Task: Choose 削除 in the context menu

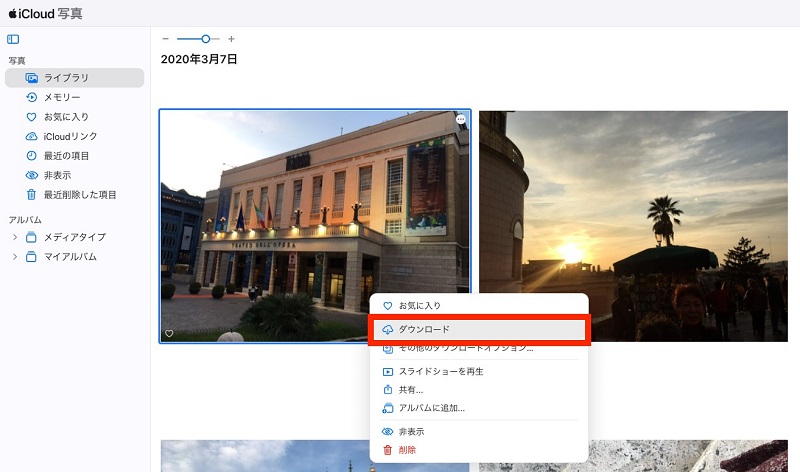Action: [479, 450]
